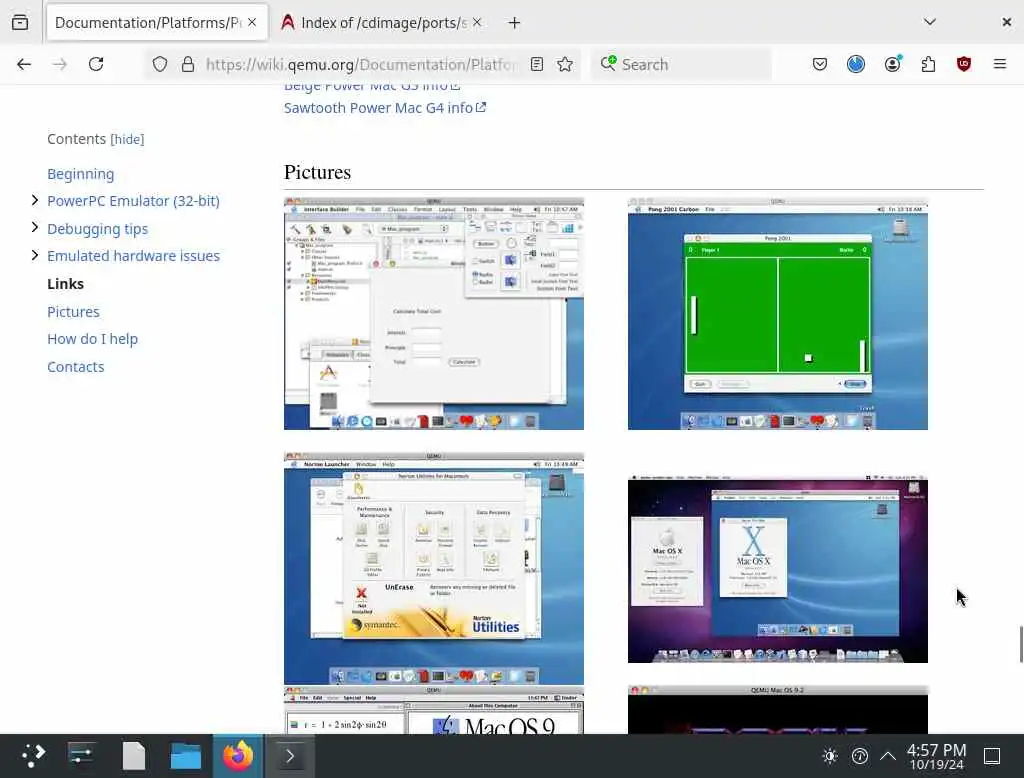Go to Emulated hardware issues section
Screen dimensions: 1024x778
(133, 255)
